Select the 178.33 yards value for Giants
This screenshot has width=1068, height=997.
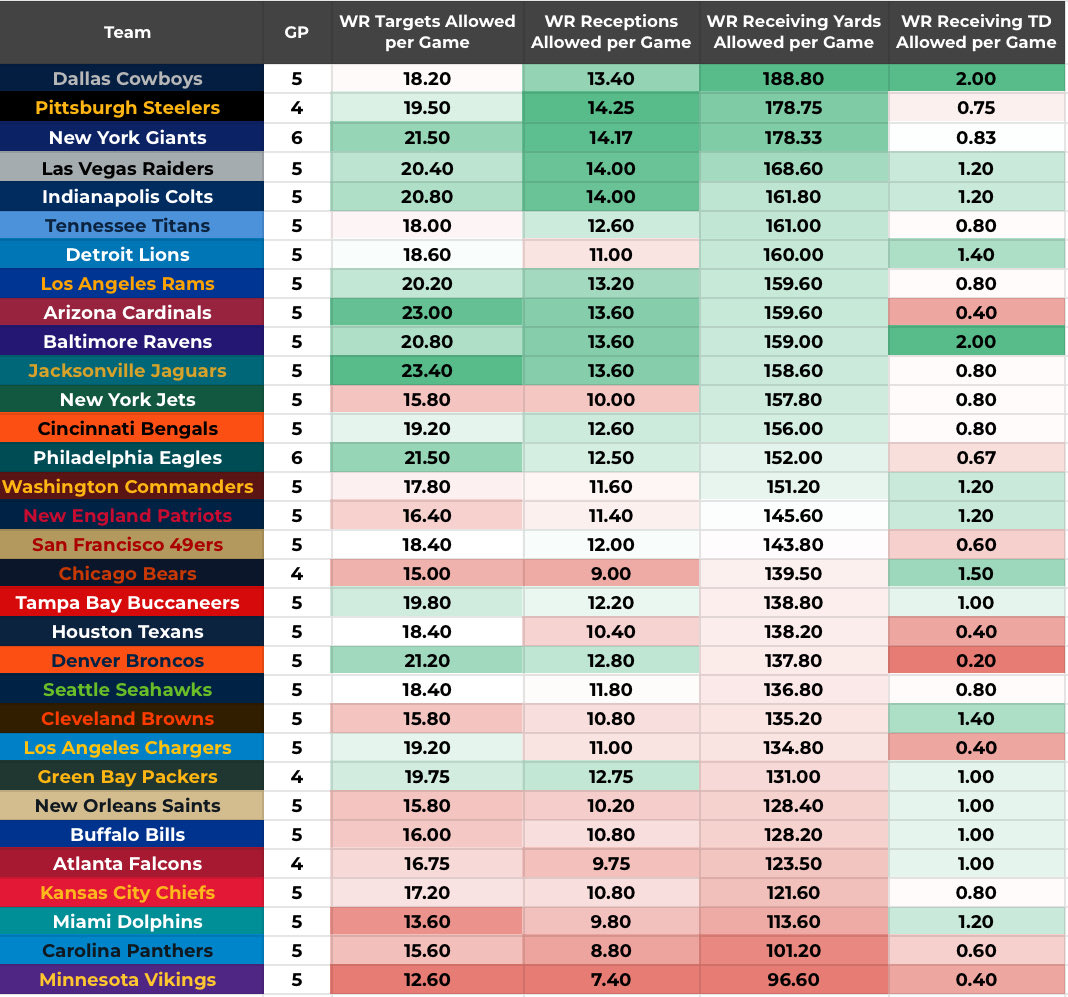pos(794,138)
